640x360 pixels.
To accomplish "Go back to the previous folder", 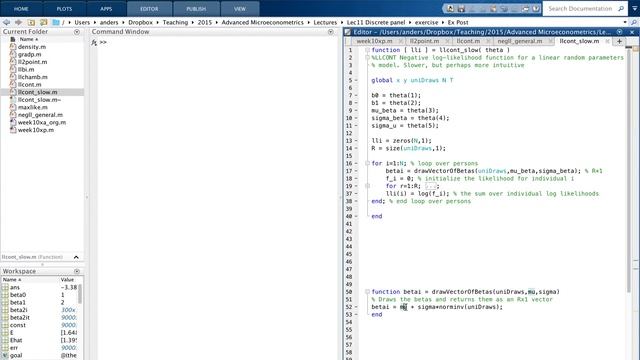I will 7,22.
